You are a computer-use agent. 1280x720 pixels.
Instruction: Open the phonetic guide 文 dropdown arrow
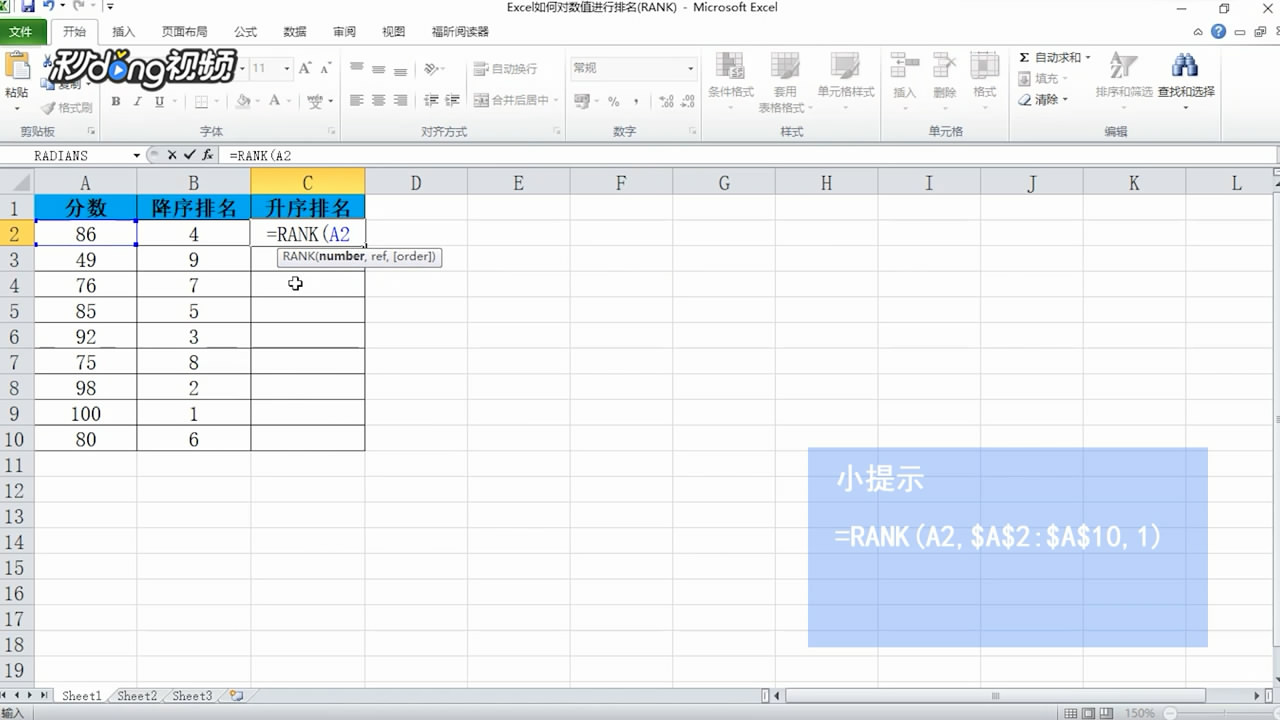click(x=330, y=101)
